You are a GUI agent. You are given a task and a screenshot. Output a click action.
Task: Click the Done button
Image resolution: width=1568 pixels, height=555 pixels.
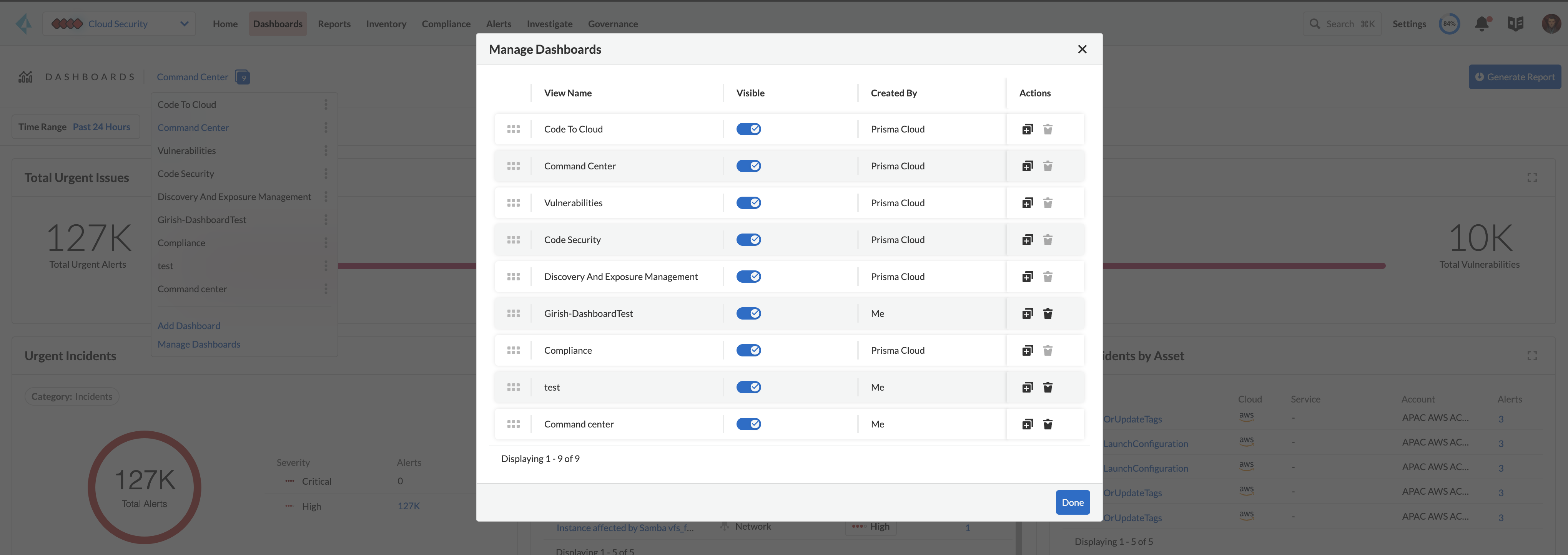click(x=1072, y=502)
